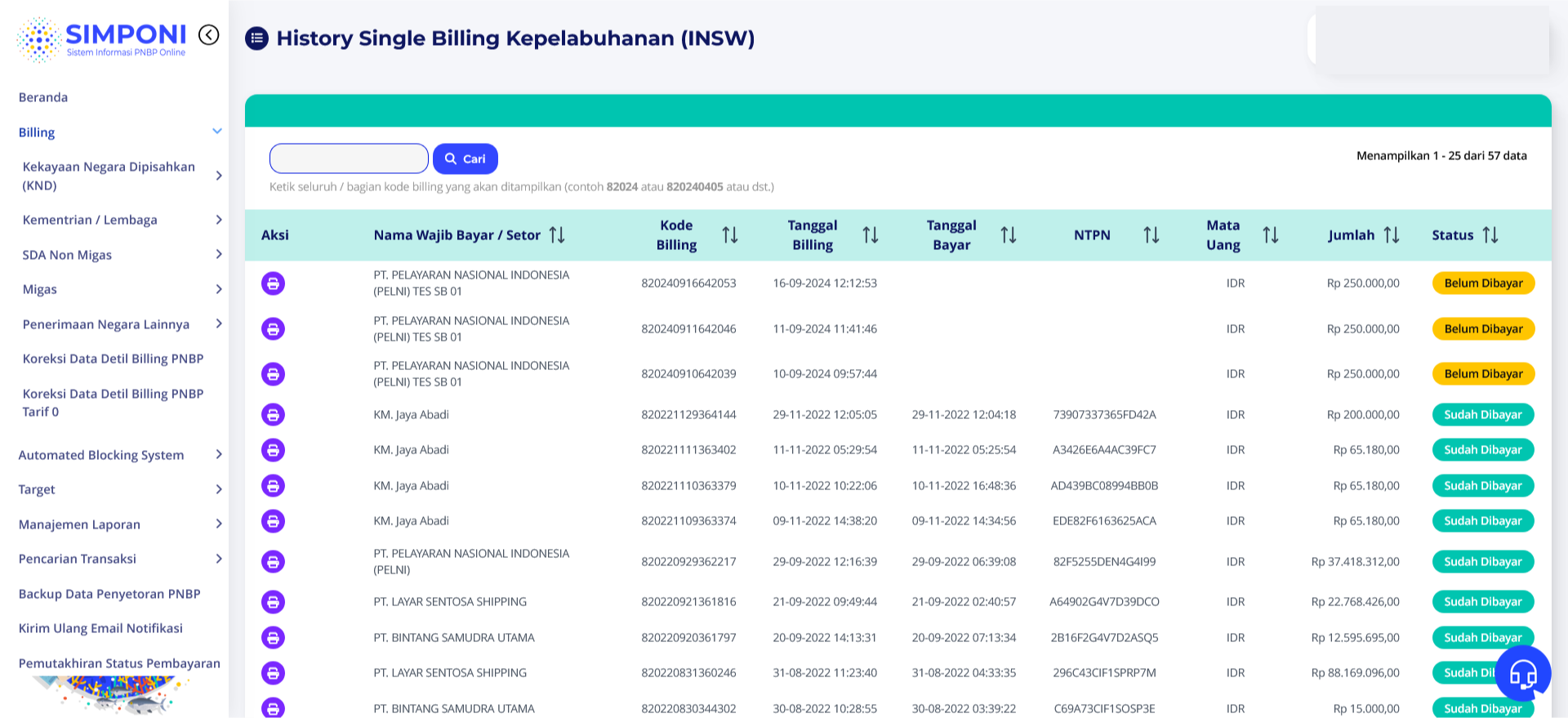
Task: Sort by Nama Wajib Bayar / Setor
Action: (x=557, y=235)
